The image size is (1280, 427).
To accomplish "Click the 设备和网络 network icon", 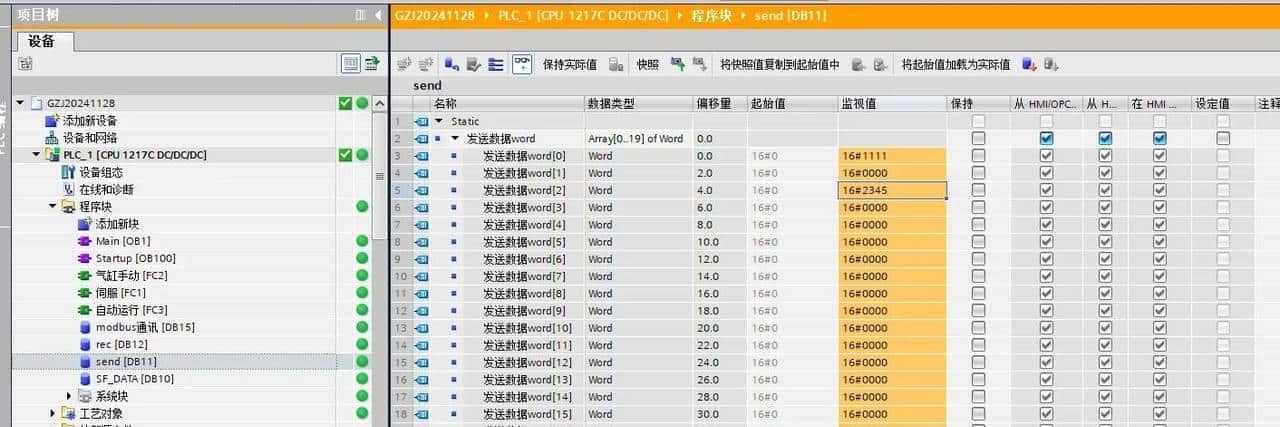I will click(x=53, y=138).
